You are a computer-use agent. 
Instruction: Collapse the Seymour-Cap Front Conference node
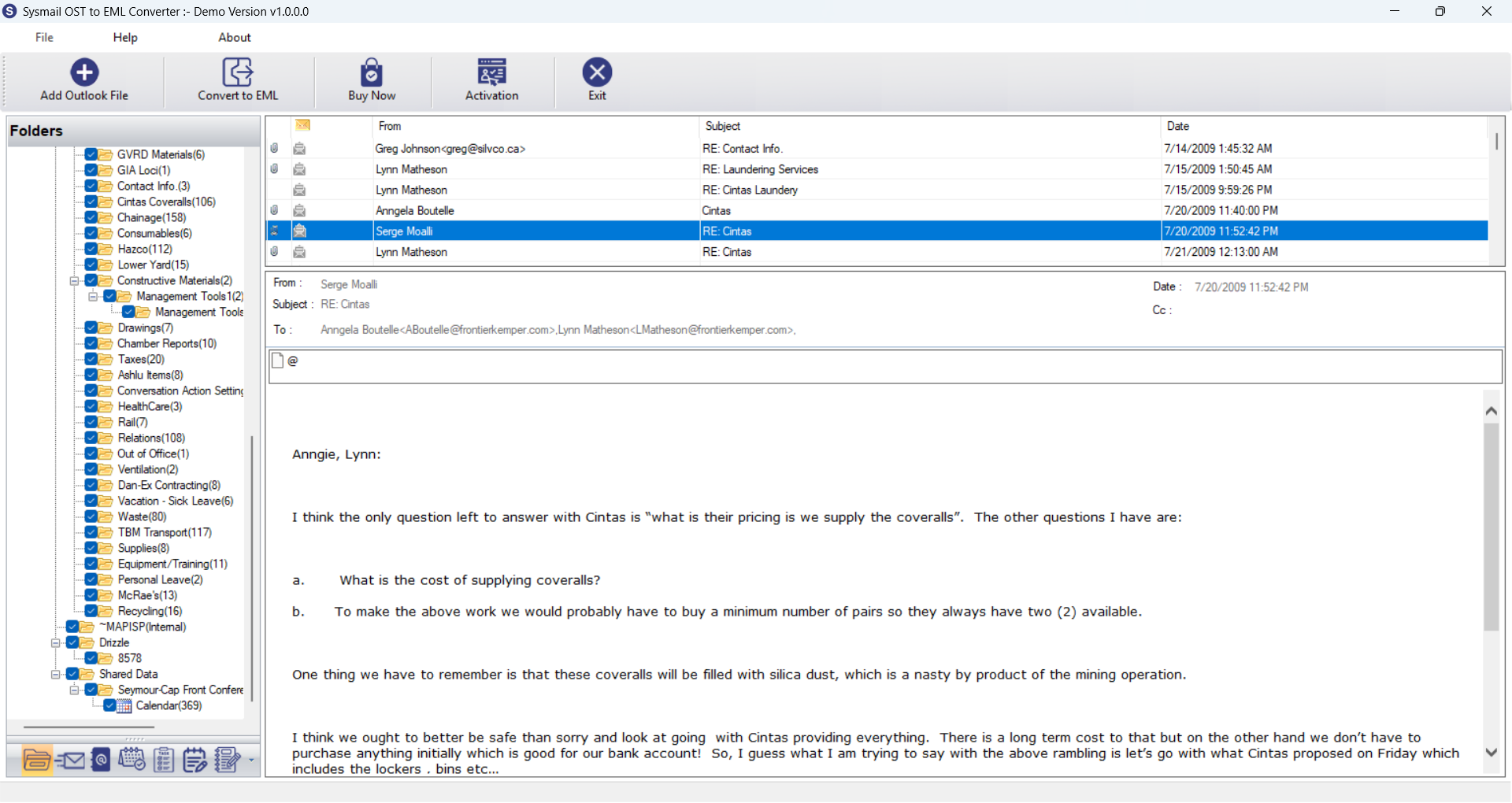pos(75,690)
